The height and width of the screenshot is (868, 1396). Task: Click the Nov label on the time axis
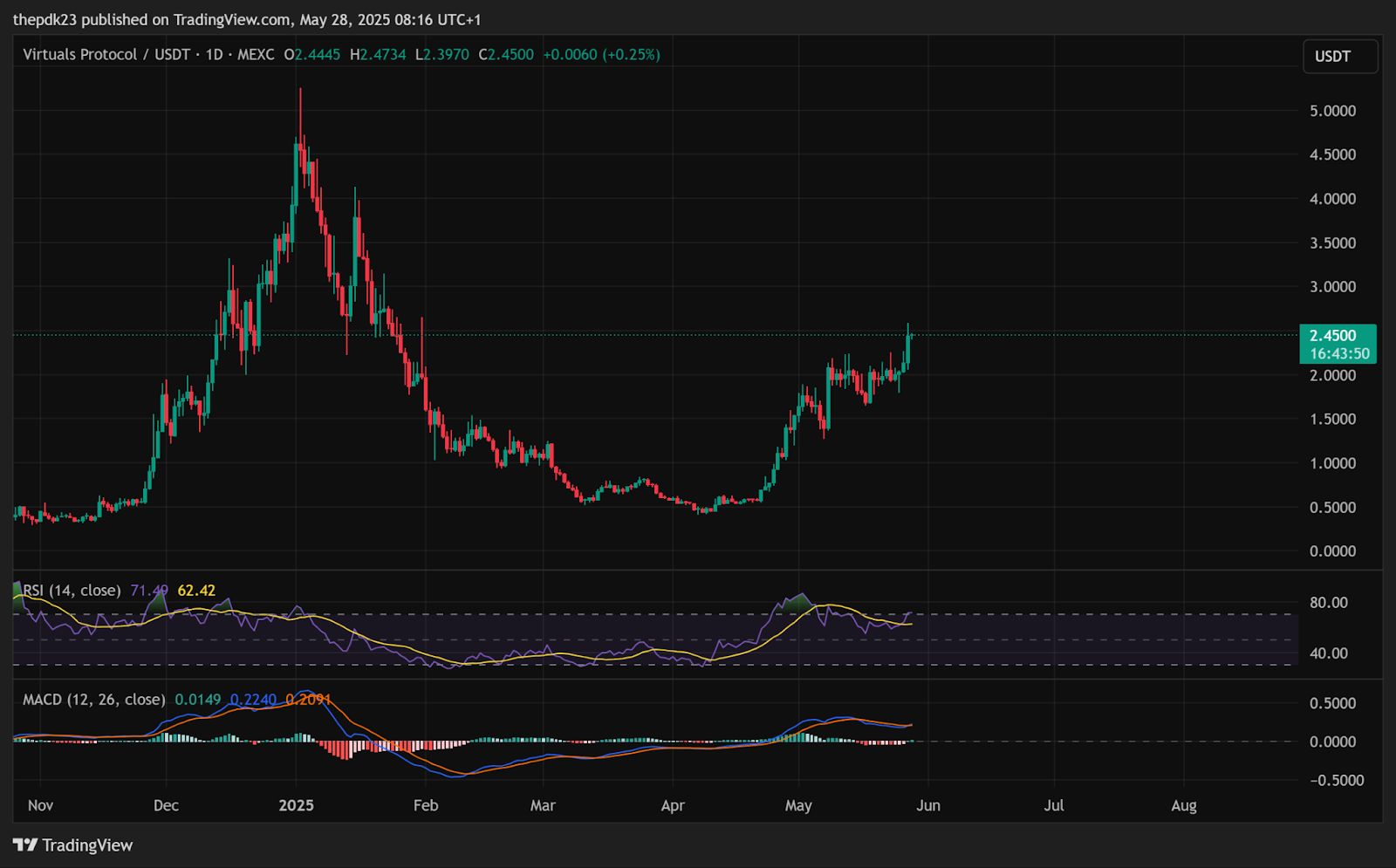[x=40, y=805]
